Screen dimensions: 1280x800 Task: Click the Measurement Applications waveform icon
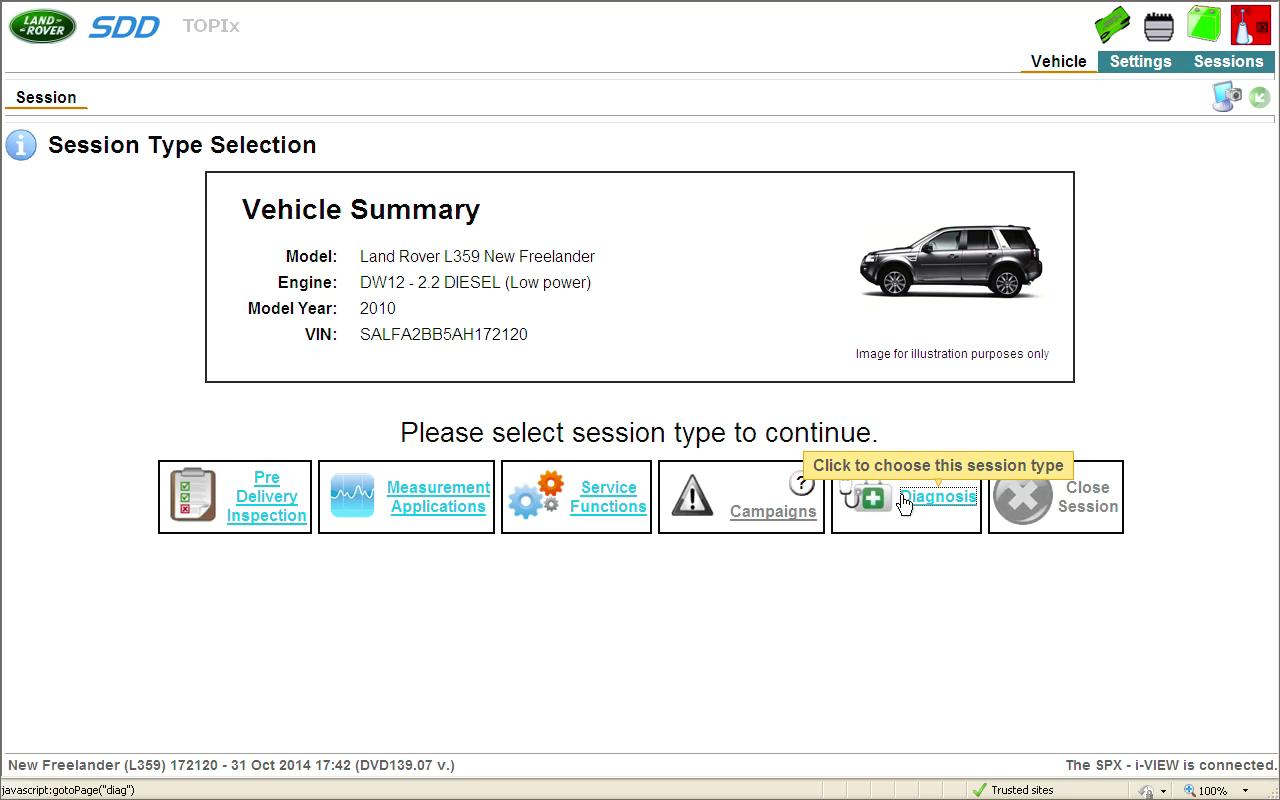[352, 496]
